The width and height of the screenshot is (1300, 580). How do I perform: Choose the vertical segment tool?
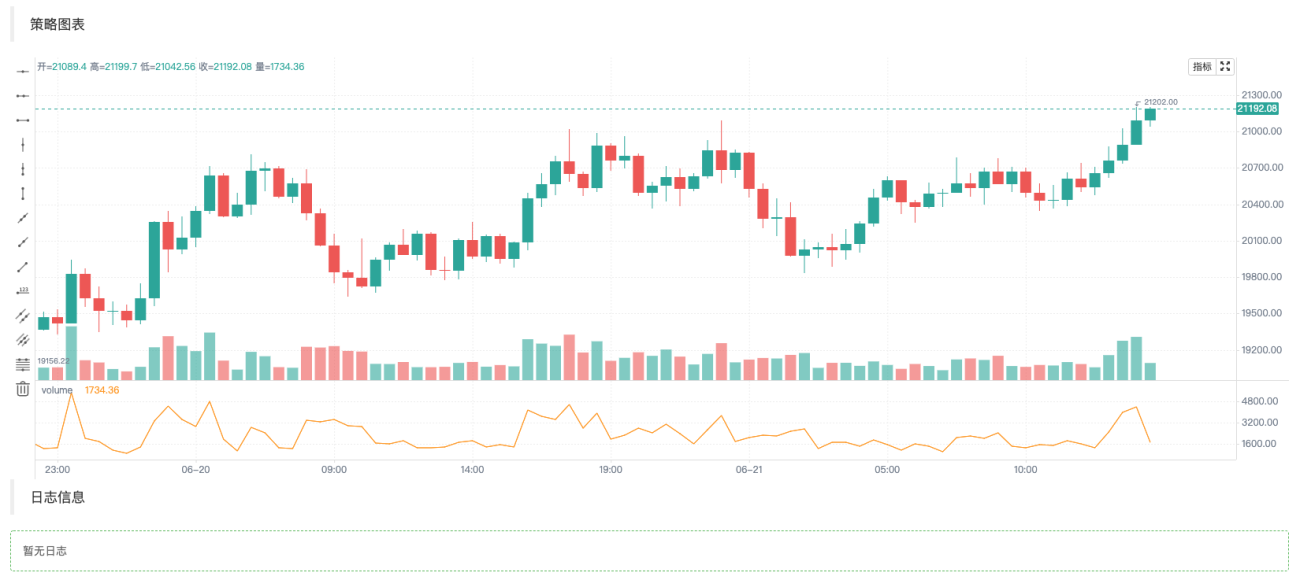click(22, 193)
